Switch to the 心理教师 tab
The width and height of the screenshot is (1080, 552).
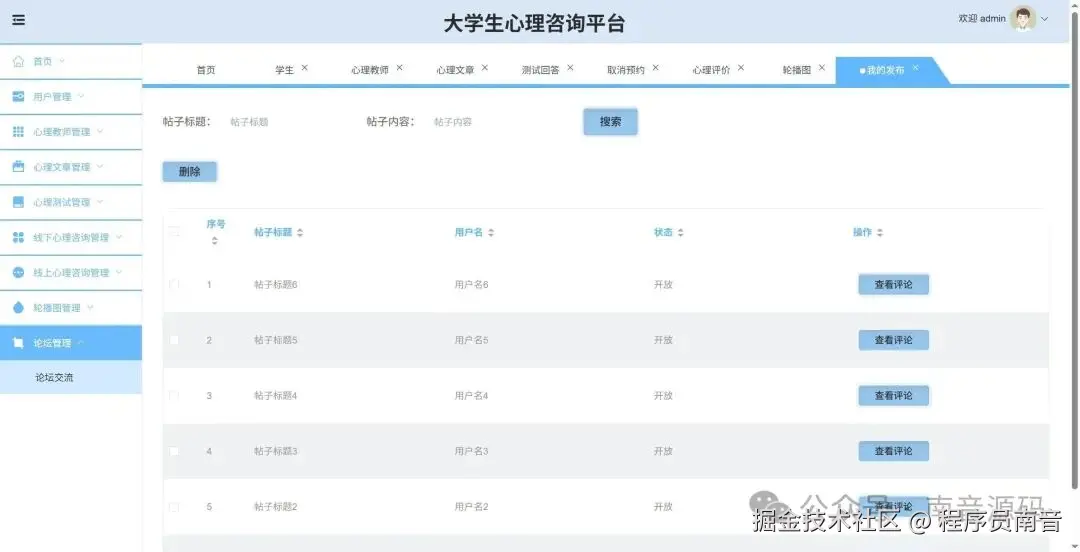[370, 70]
